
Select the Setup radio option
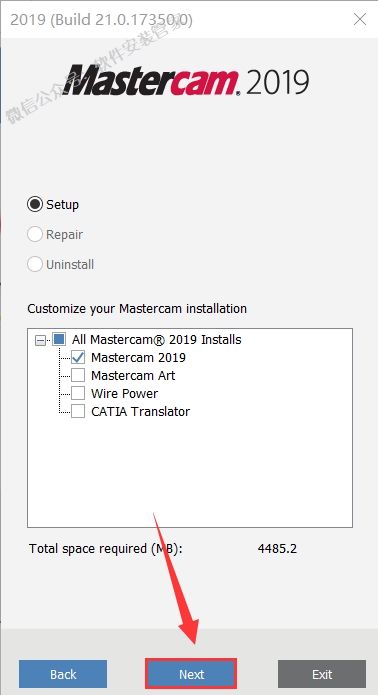coord(35,205)
